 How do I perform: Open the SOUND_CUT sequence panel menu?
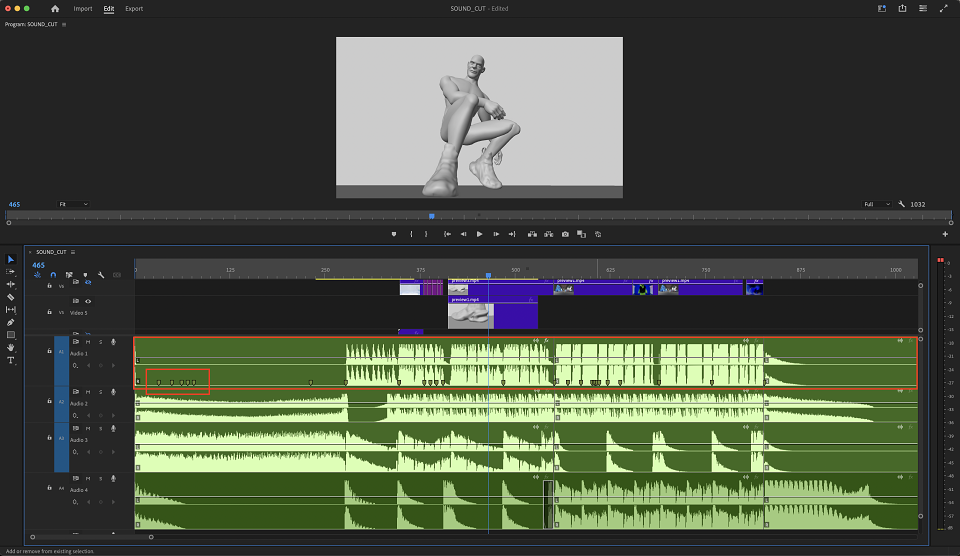pyautogui.click(x=73, y=252)
